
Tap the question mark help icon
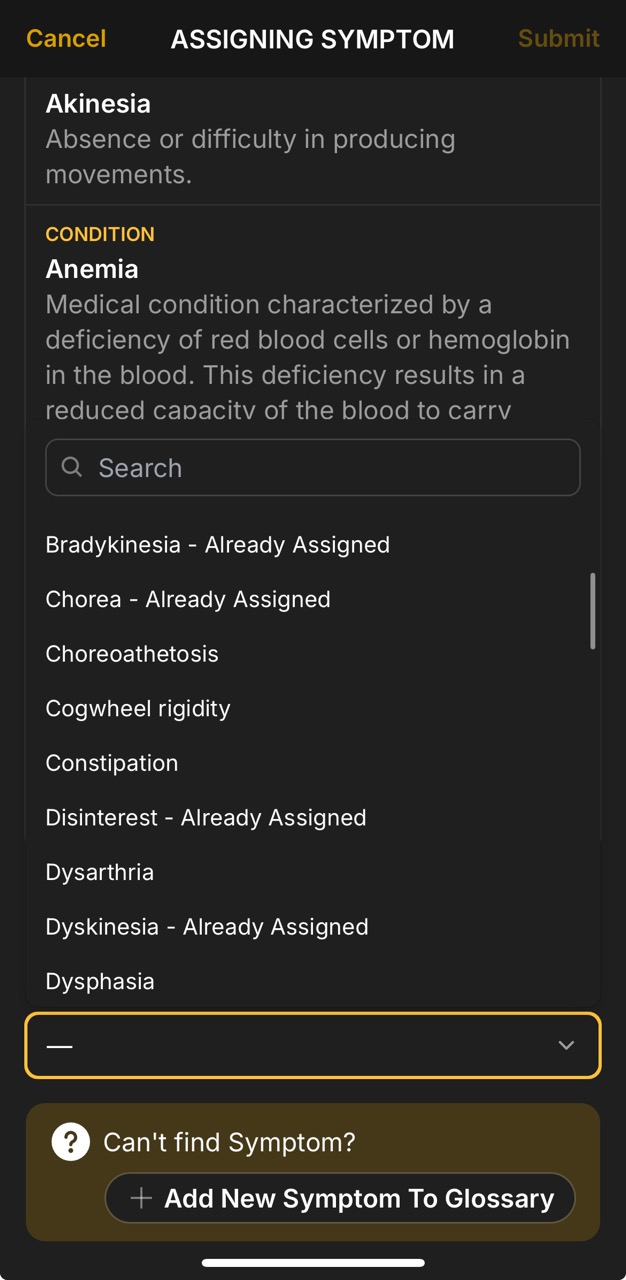[x=70, y=1141]
